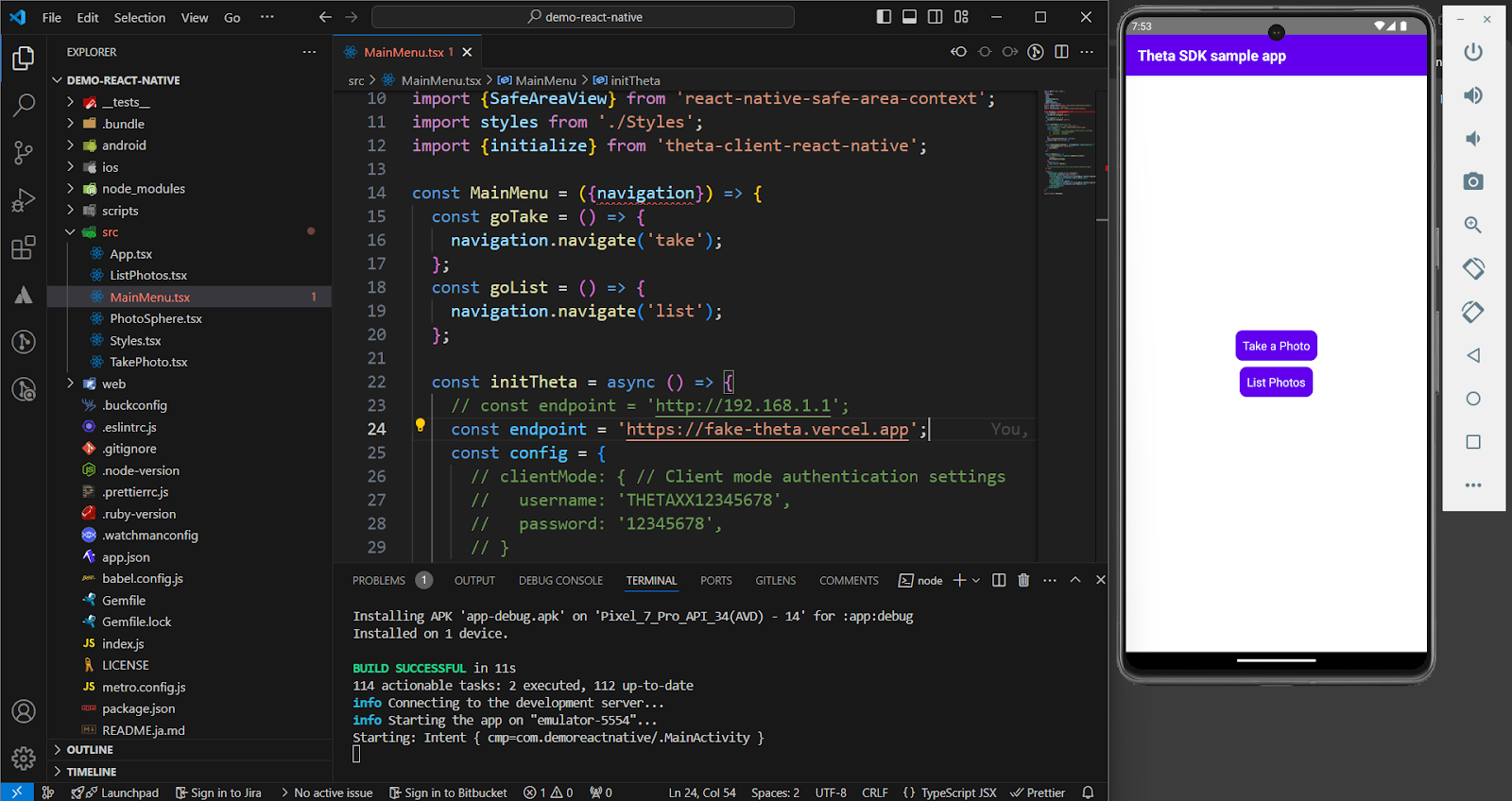Open the Extensions view
The image size is (1512, 801).
click(24, 248)
